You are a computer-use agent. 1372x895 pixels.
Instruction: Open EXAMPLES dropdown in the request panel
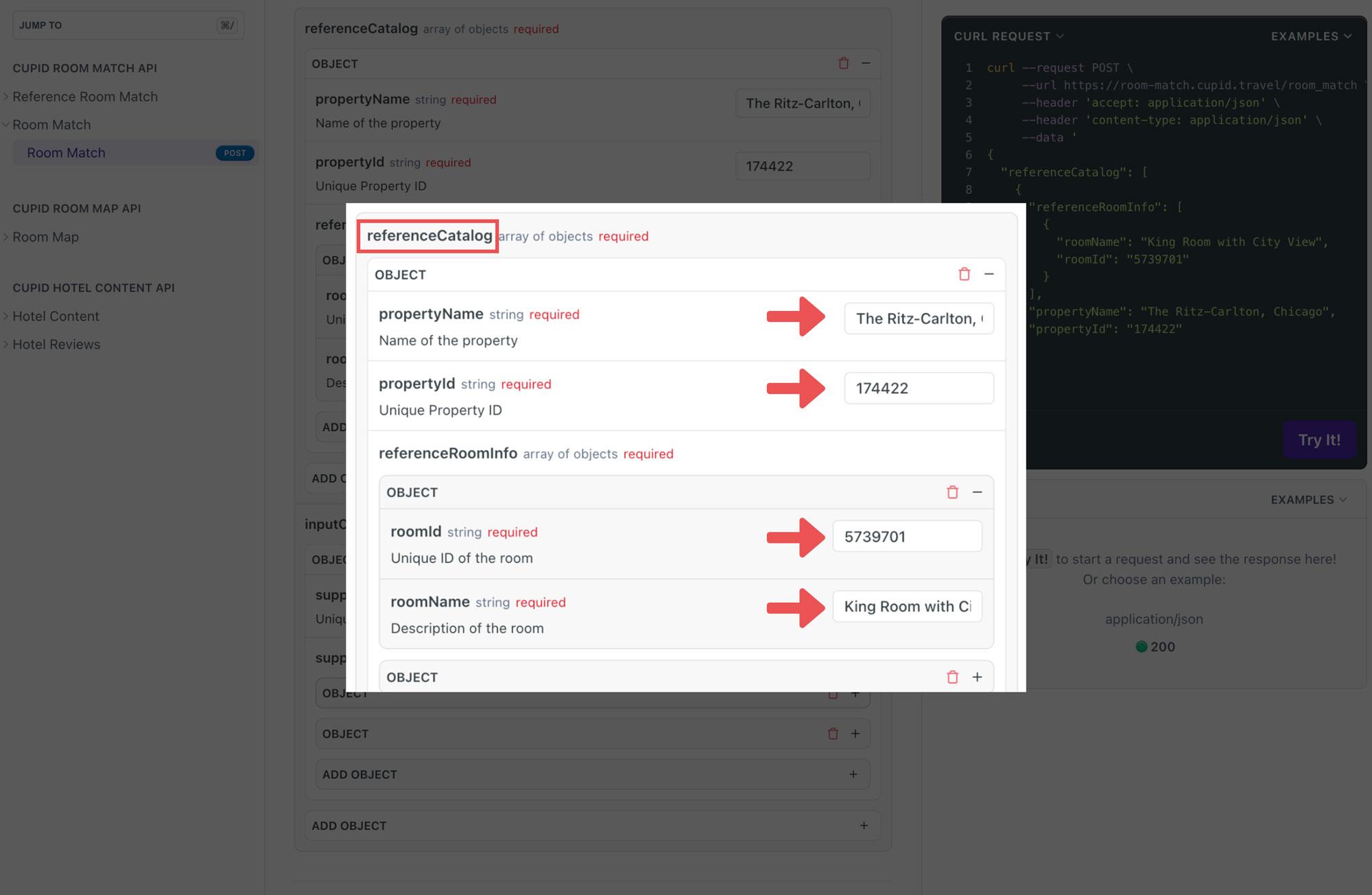click(1310, 36)
